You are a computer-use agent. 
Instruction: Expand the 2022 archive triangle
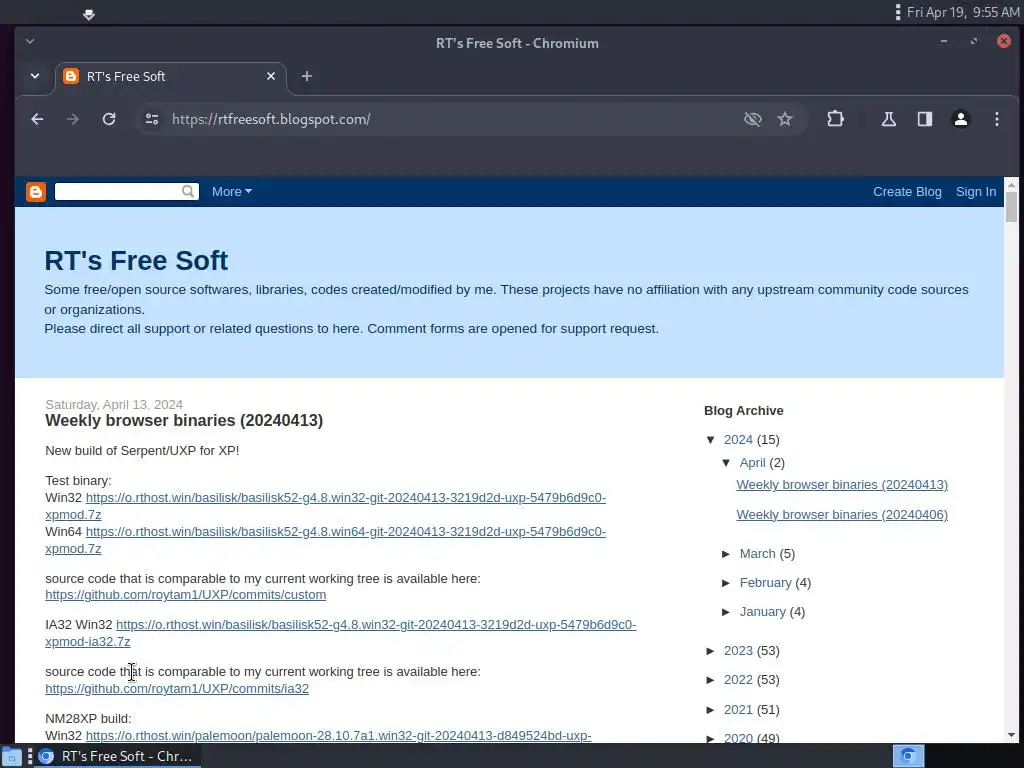(x=711, y=680)
